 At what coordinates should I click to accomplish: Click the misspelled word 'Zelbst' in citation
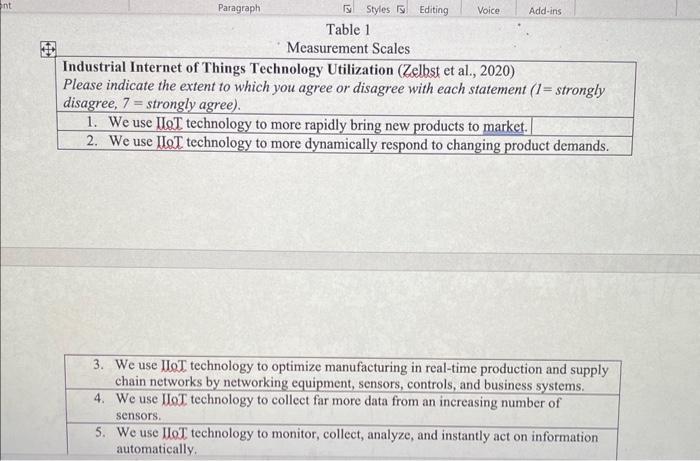click(421, 71)
